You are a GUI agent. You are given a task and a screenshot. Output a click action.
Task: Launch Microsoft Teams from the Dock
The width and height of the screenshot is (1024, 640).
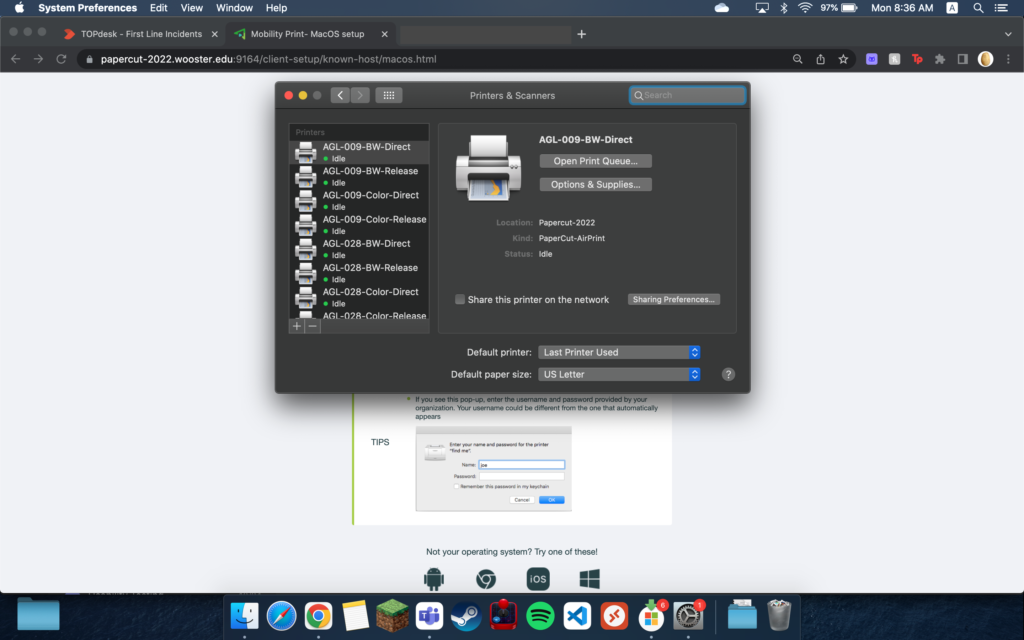[429, 617]
